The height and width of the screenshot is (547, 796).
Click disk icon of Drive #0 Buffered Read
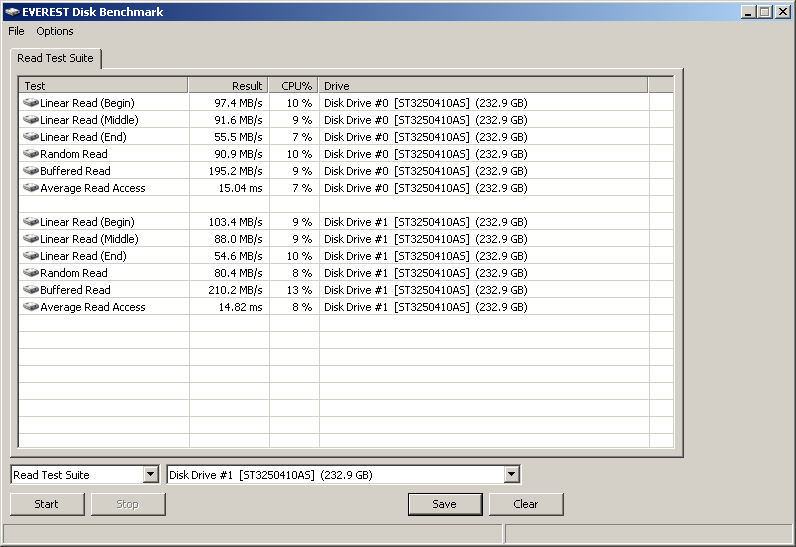(31, 170)
